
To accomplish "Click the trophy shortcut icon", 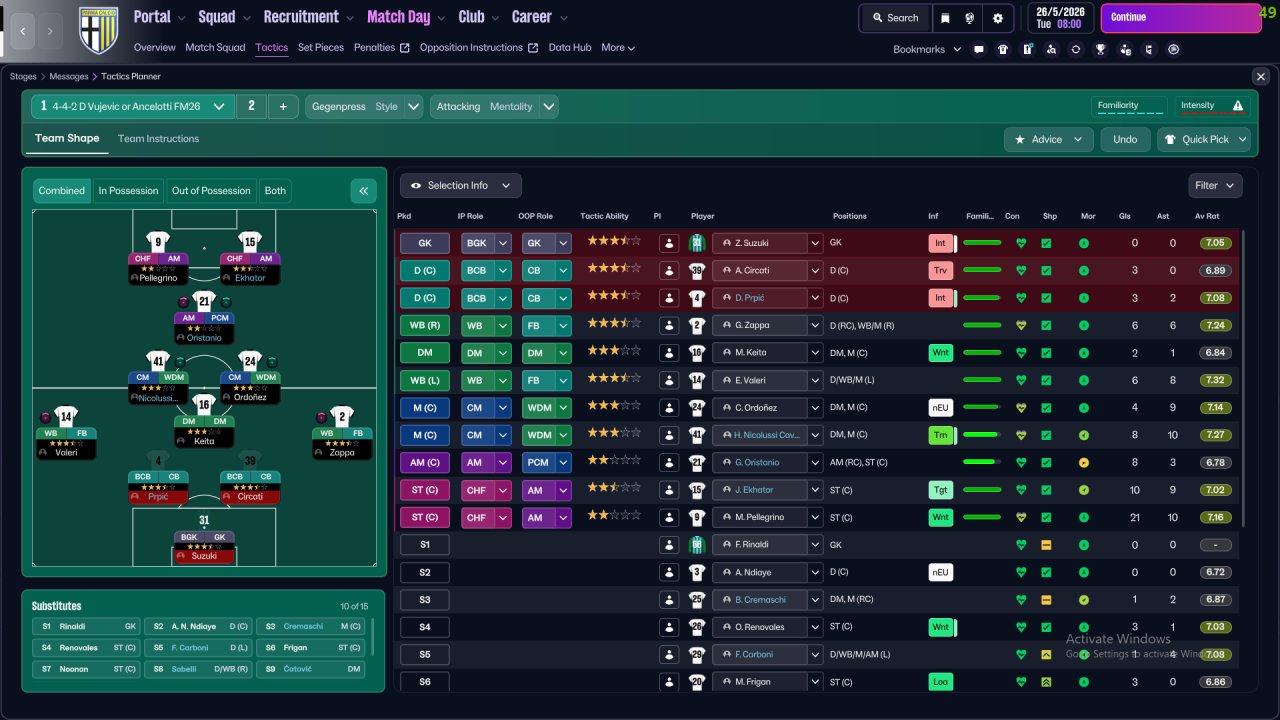I will click(x=1100, y=49).
